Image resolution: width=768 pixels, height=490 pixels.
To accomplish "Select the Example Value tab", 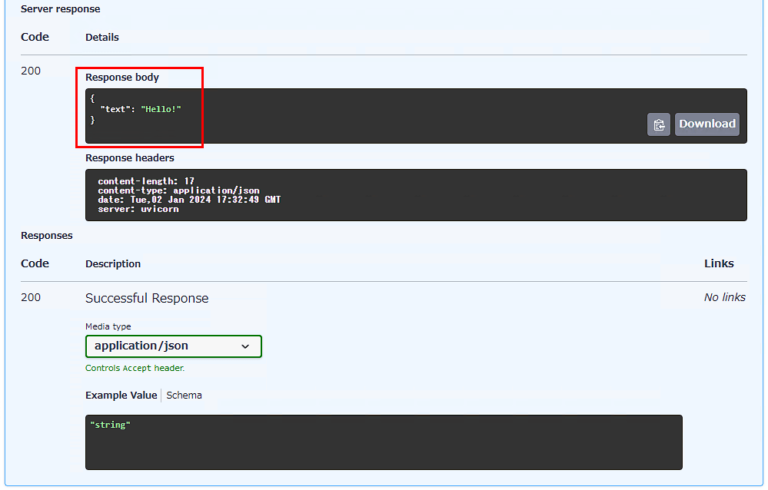I will pyautogui.click(x=122, y=395).
